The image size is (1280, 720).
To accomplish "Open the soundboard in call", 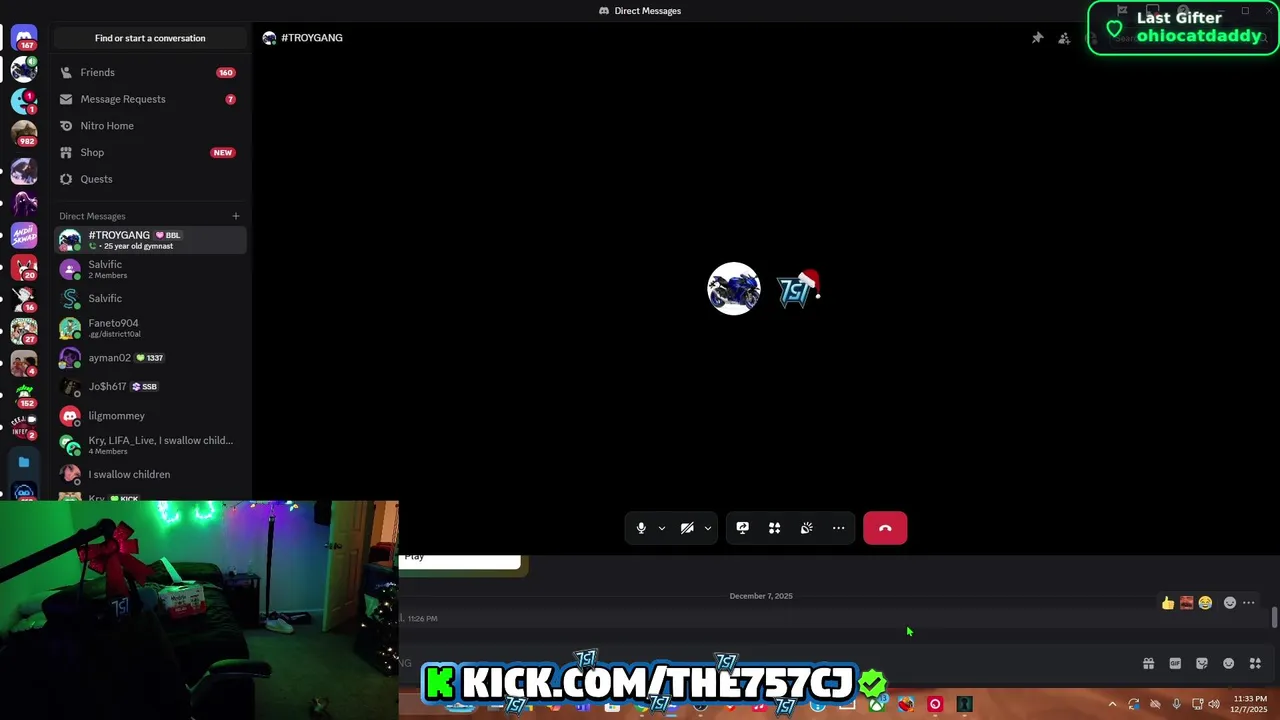I will coord(806,528).
